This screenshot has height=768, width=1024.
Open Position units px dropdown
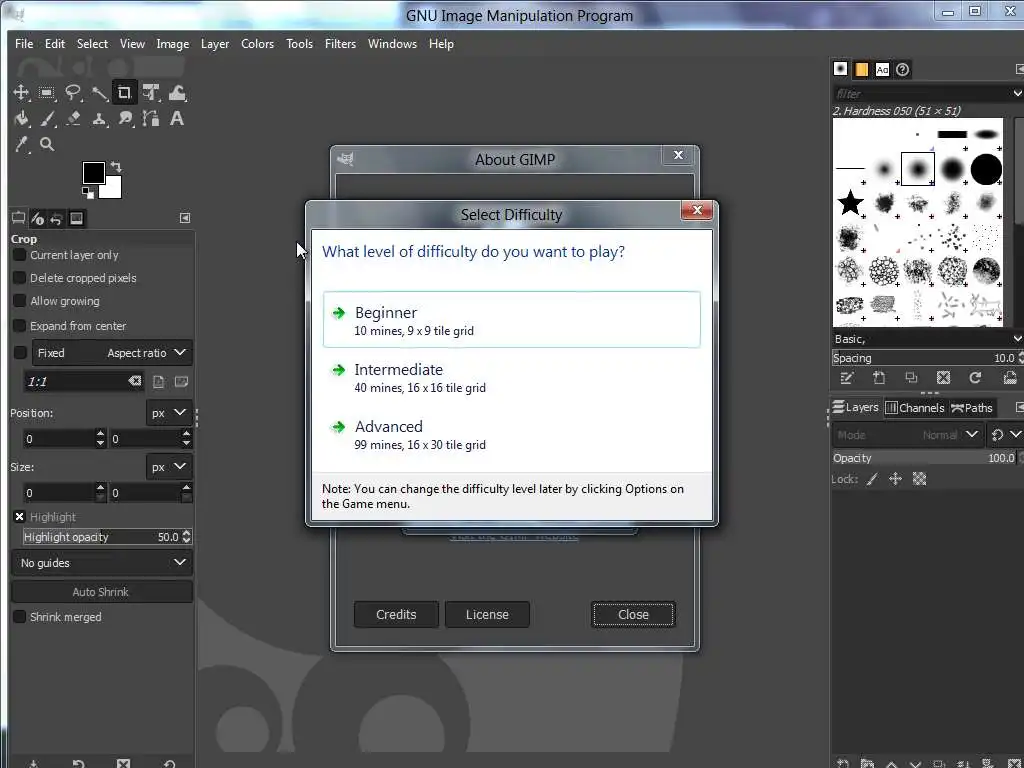point(168,413)
